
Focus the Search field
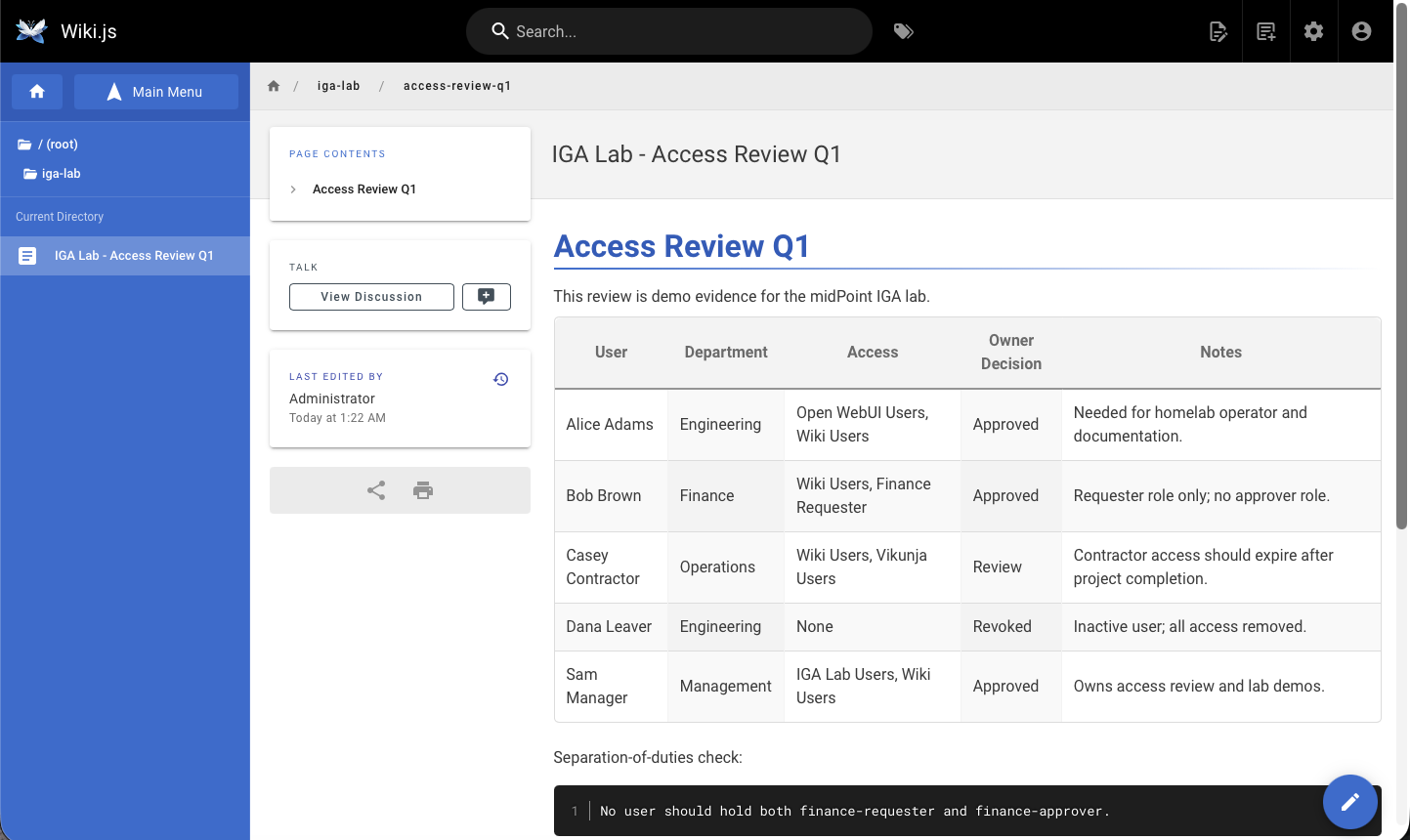click(x=669, y=31)
